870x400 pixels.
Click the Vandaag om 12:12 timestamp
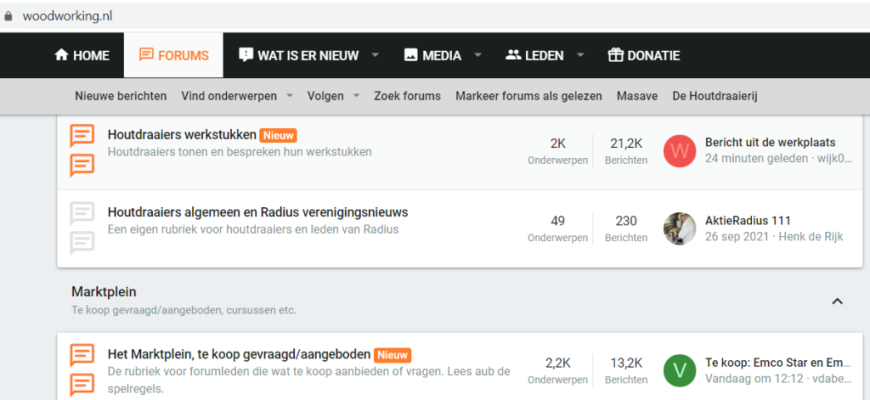point(752,379)
